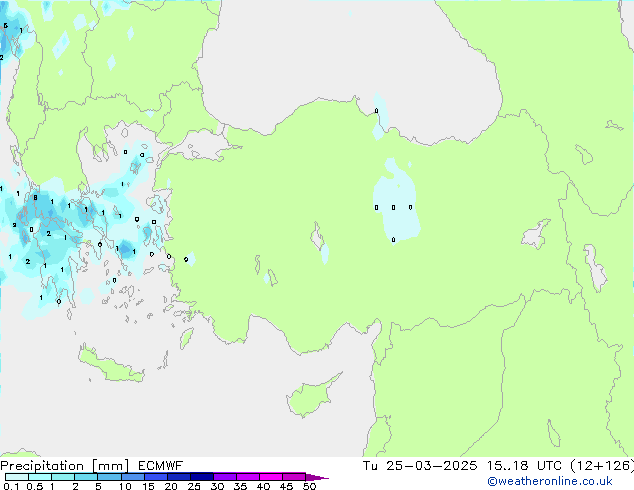
Task: Click the island of Crete on the map
Action: point(111,366)
